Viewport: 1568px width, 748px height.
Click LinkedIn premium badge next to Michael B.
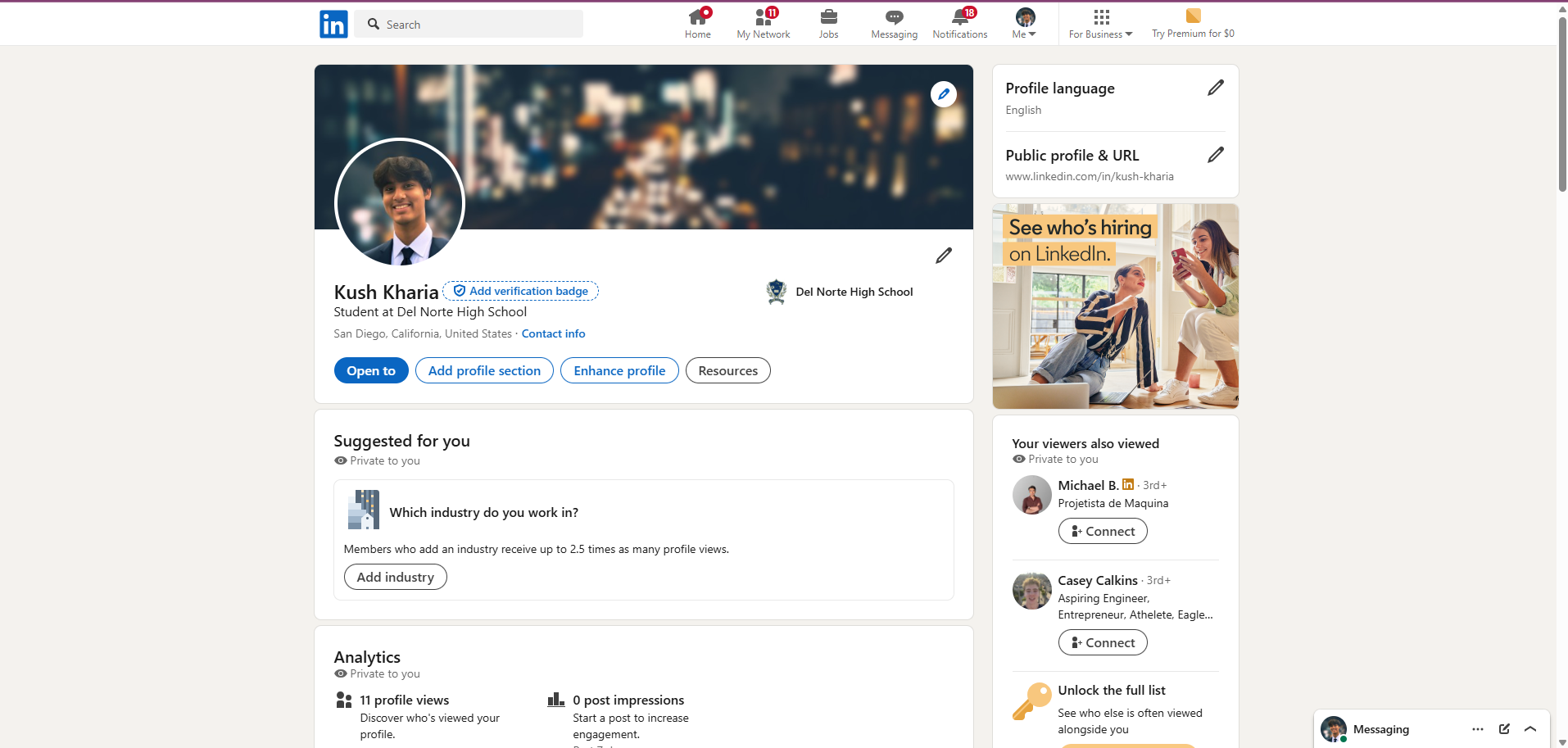coord(1128,484)
